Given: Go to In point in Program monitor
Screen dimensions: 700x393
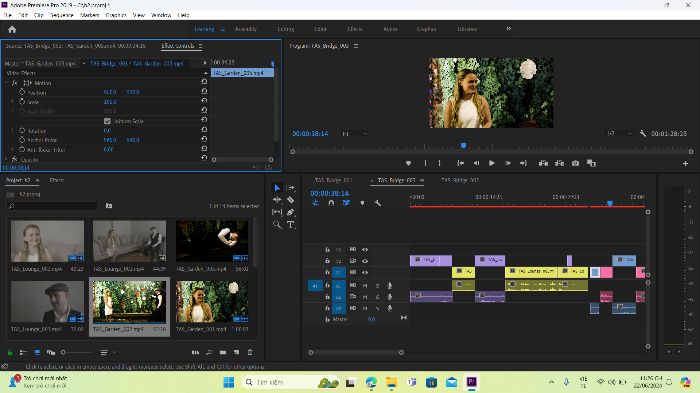Looking at the screenshot, I should (x=460, y=163).
